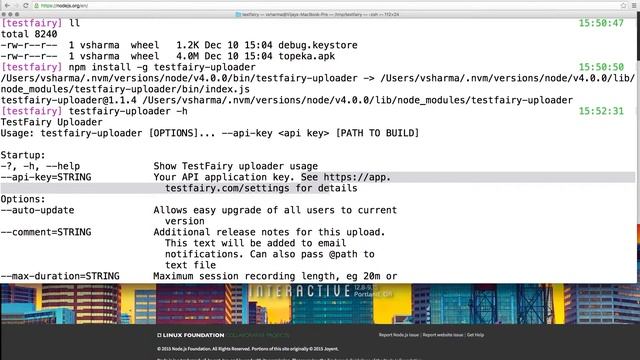Click the timestamp 15:50:47

[x=601, y=23]
